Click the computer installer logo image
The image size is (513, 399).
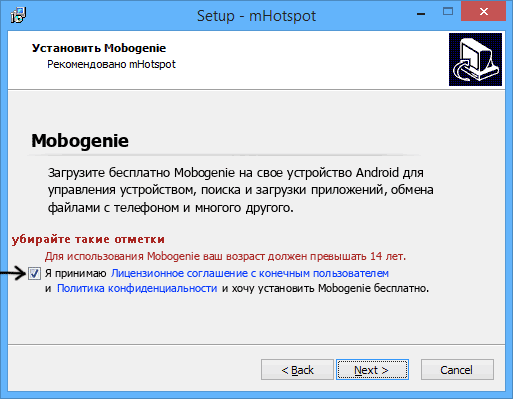[475, 59]
